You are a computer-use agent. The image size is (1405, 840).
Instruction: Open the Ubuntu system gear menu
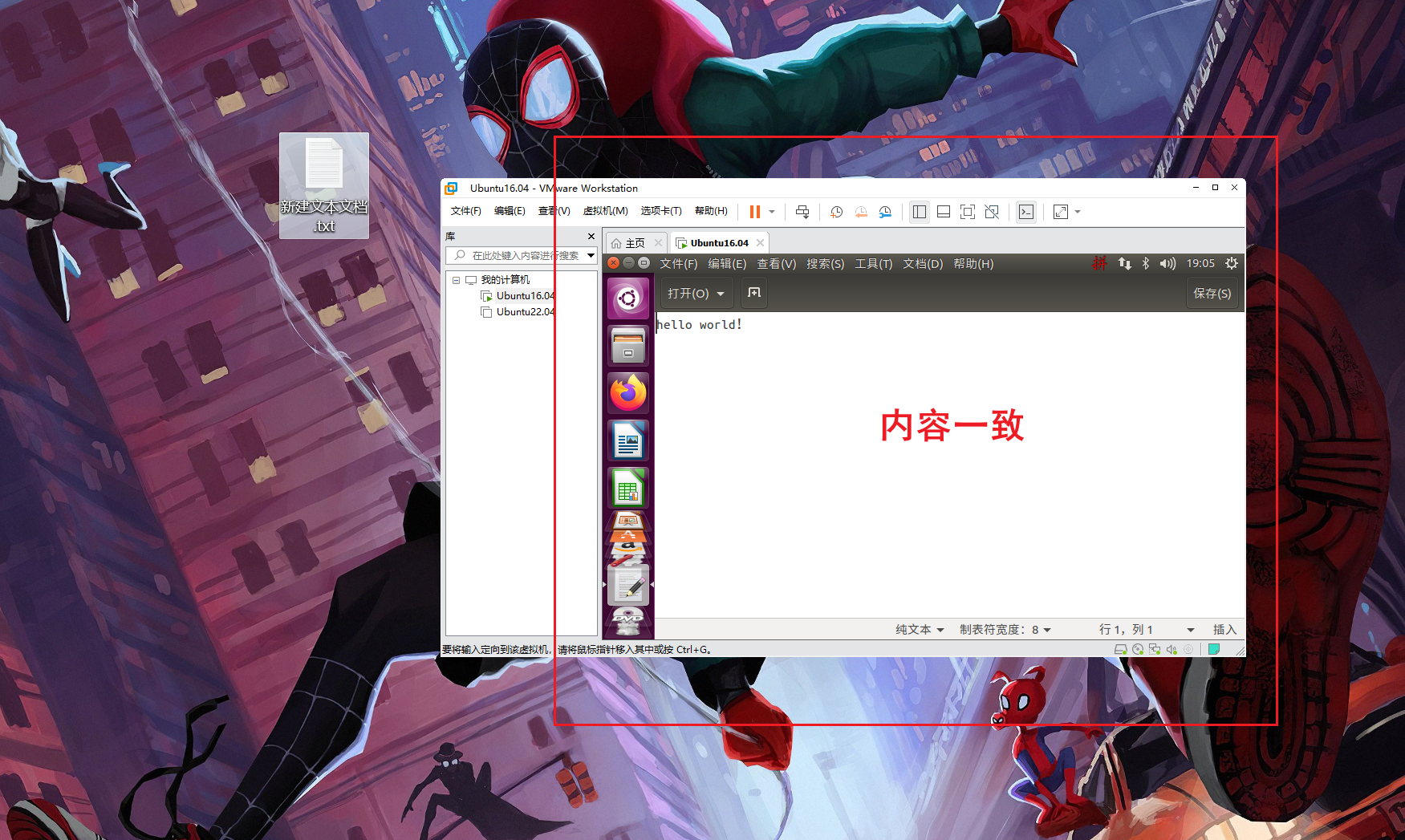1232,263
